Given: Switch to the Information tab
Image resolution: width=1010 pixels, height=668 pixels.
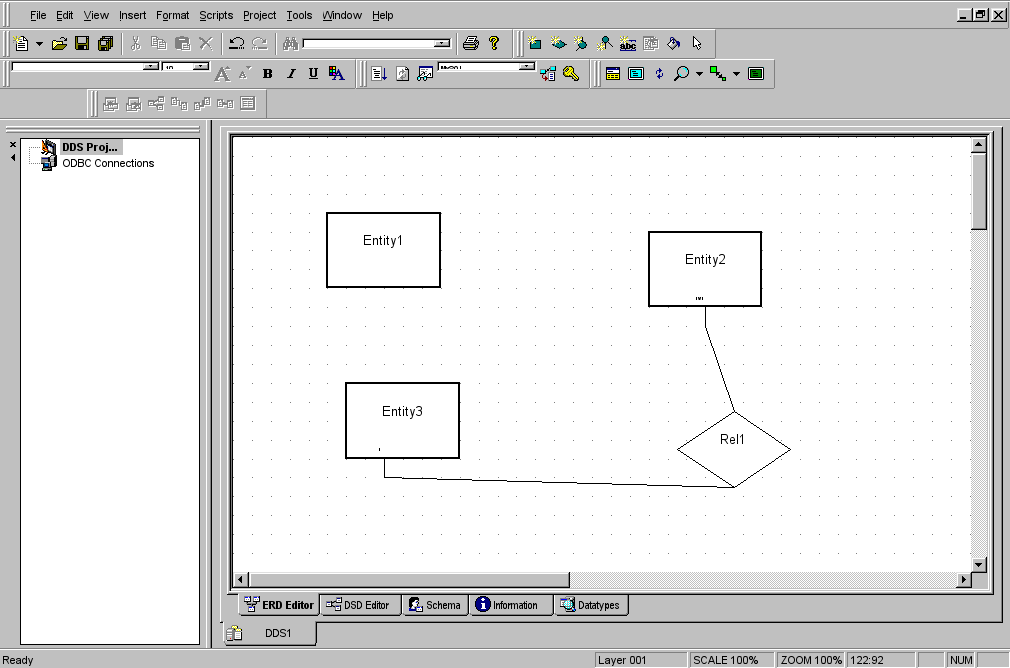Looking at the screenshot, I should 510,605.
